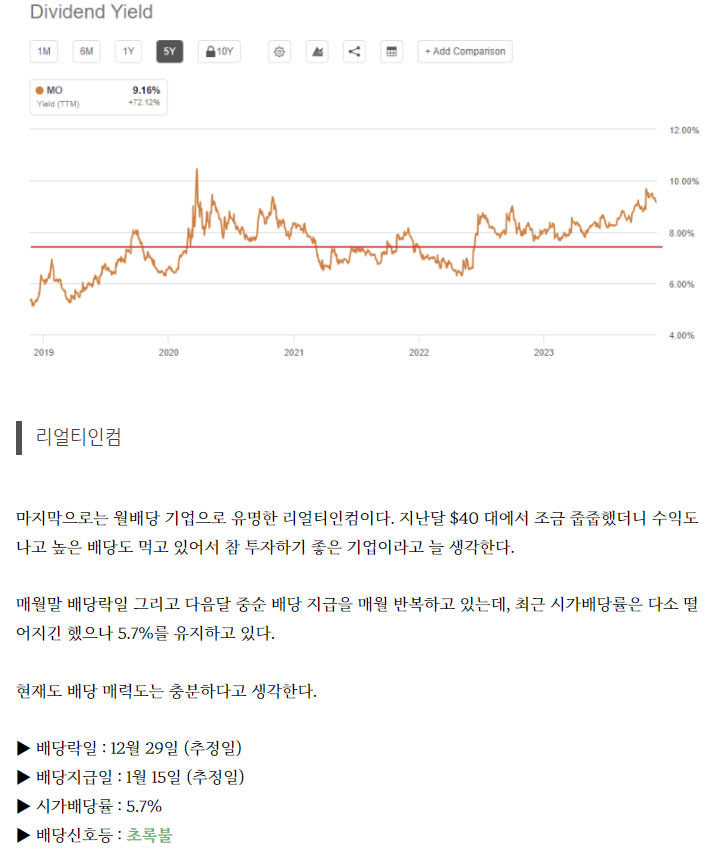Switch to the 1Y time range
This screenshot has height=849, width=727.
point(128,51)
